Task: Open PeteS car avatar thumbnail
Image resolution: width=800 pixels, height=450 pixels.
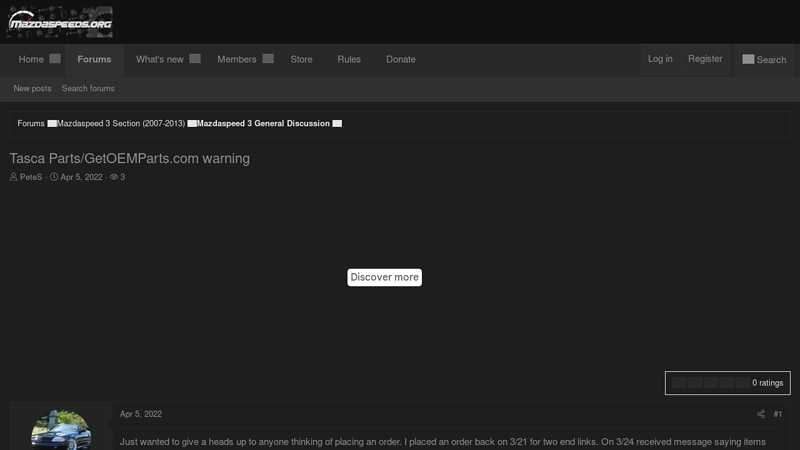Action: pos(61,430)
